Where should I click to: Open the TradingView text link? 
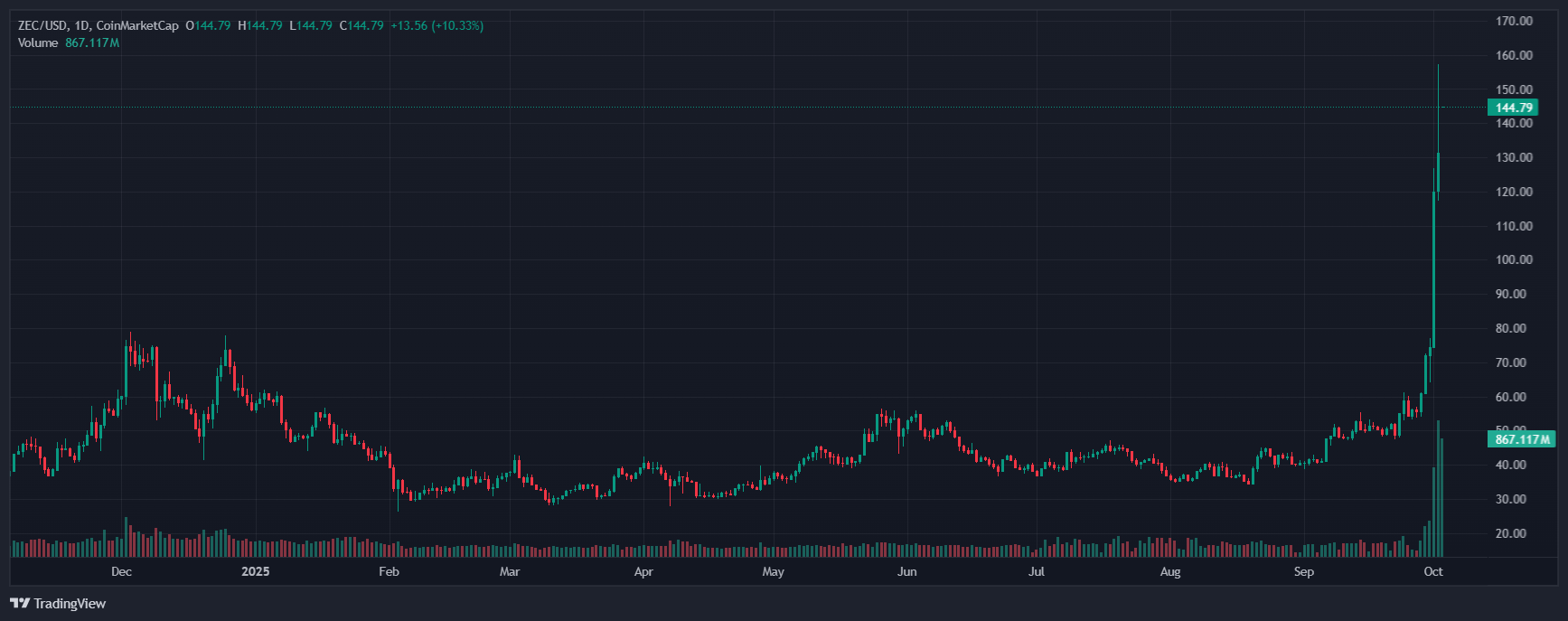pyautogui.click(x=70, y=603)
